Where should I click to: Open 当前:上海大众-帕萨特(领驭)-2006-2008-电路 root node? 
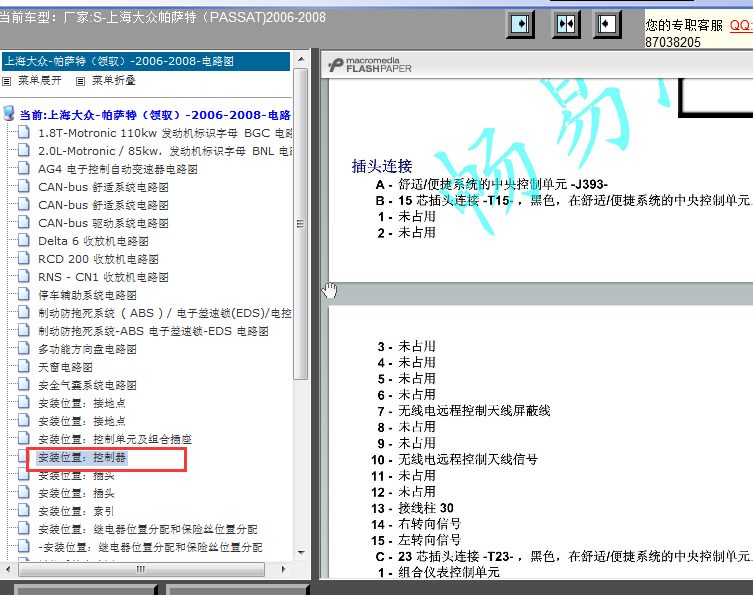click(x=155, y=115)
